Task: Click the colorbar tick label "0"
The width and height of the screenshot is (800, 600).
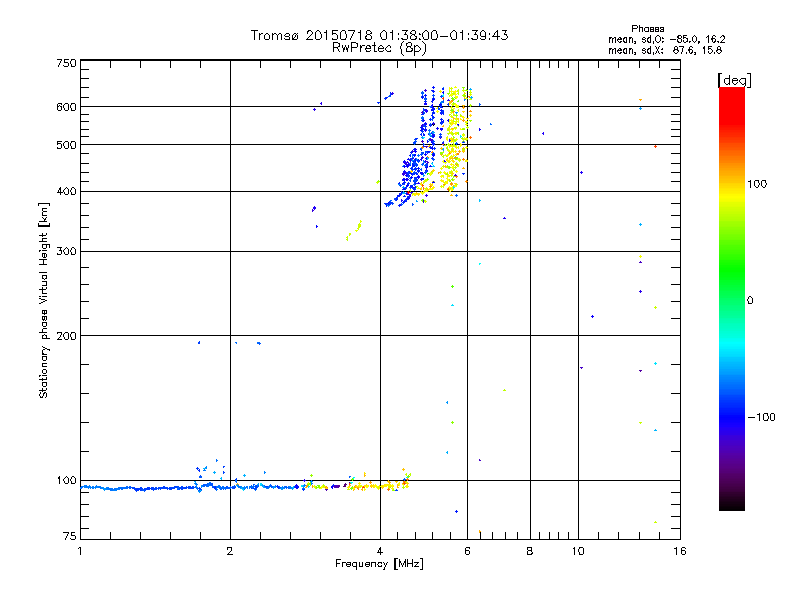Action: tap(750, 301)
